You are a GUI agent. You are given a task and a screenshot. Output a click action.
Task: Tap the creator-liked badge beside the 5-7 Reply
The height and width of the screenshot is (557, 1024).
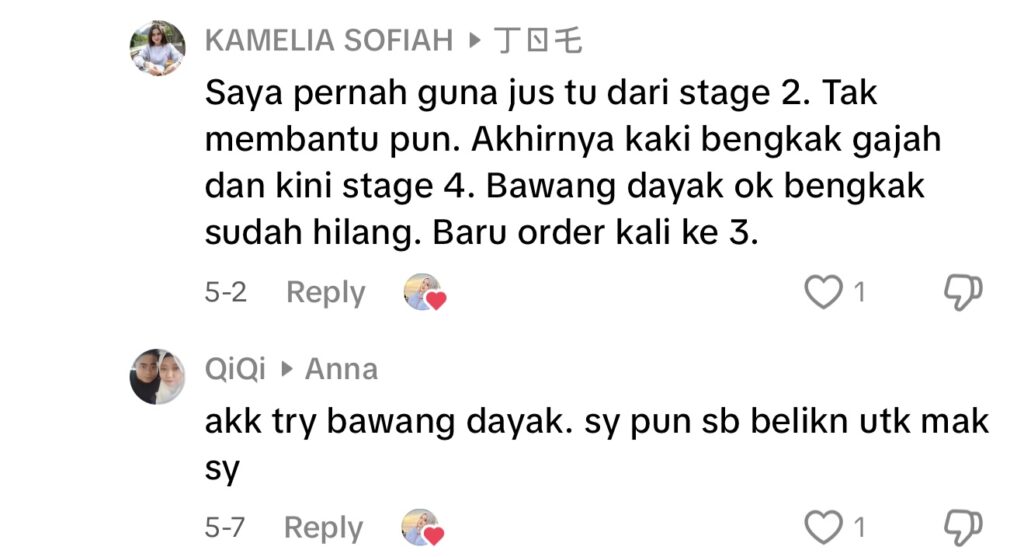click(x=422, y=527)
